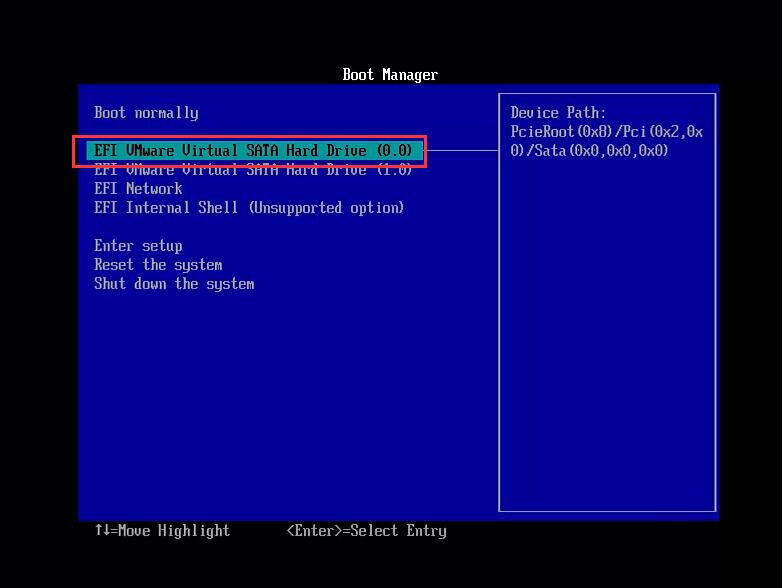782x588 pixels.
Task: Click the Boot Manager title
Action: tap(390, 75)
